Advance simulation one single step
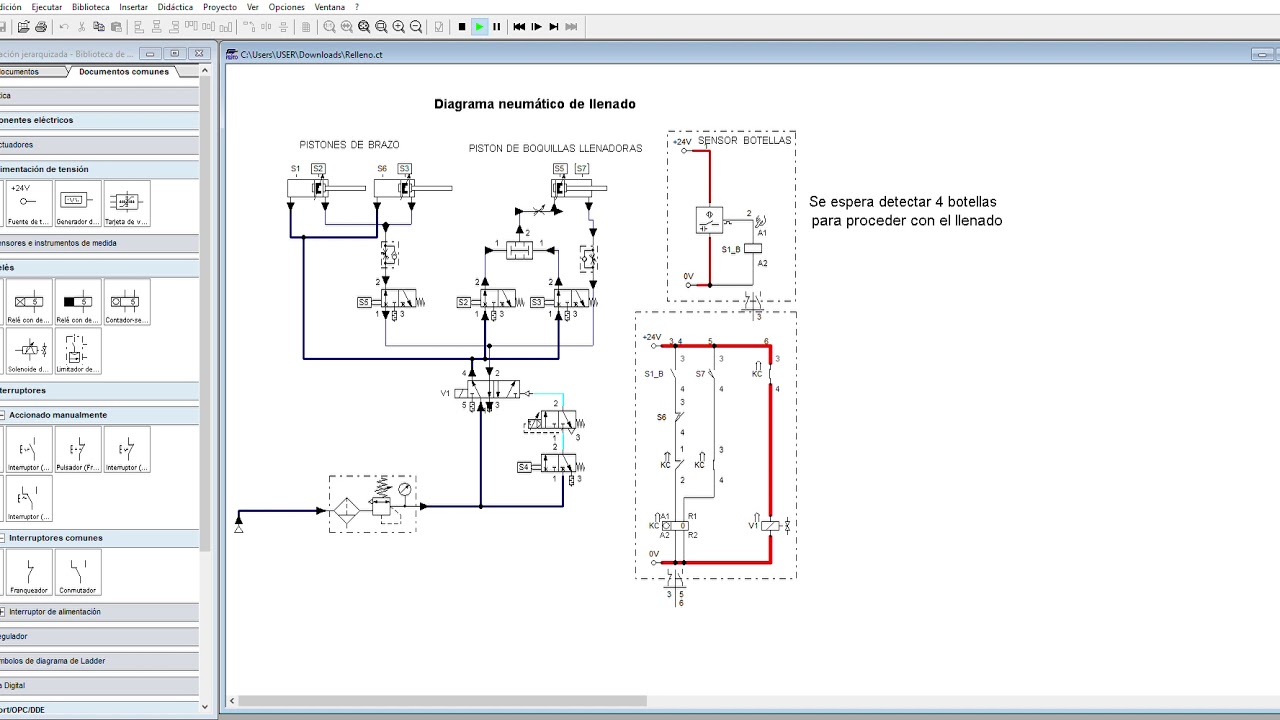Image resolution: width=1280 pixels, height=720 pixels. click(x=536, y=27)
